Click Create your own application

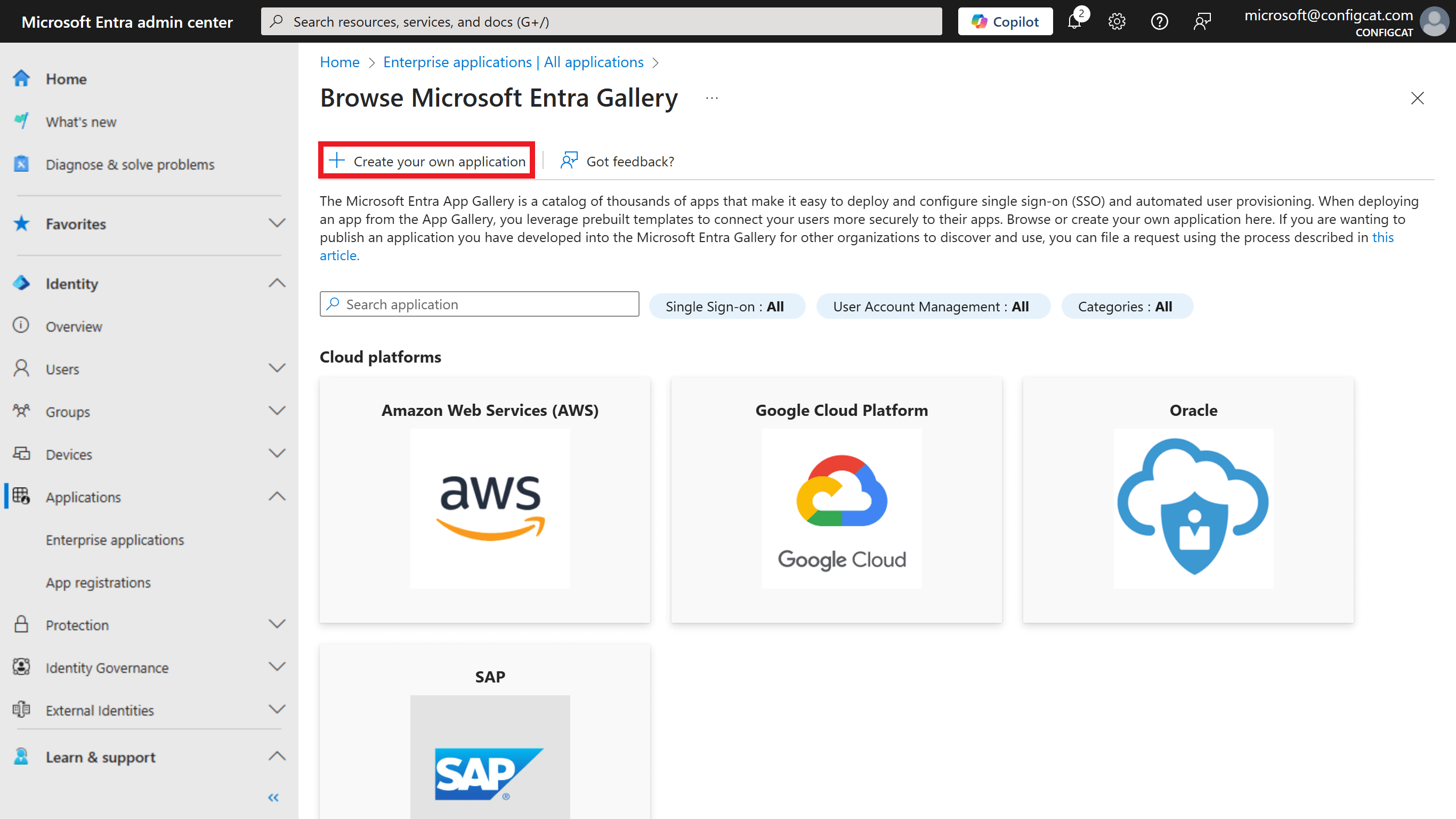click(426, 160)
